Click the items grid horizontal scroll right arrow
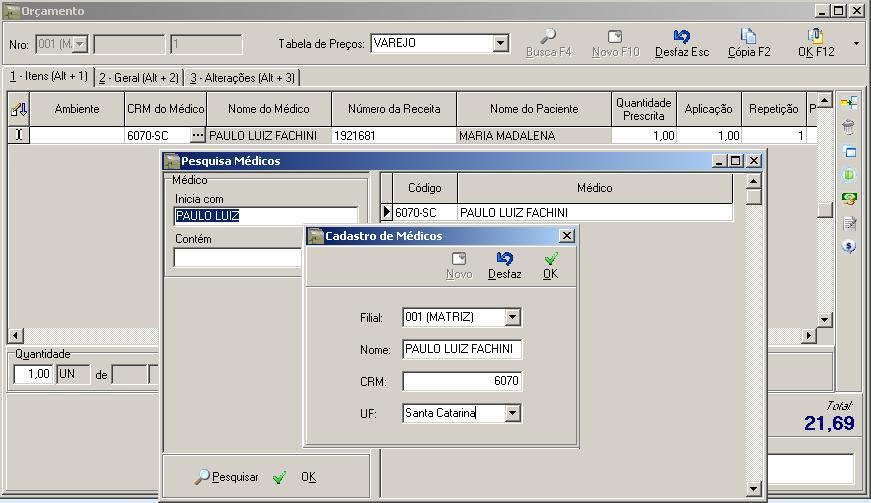Image resolution: width=871 pixels, height=503 pixels. (x=809, y=335)
